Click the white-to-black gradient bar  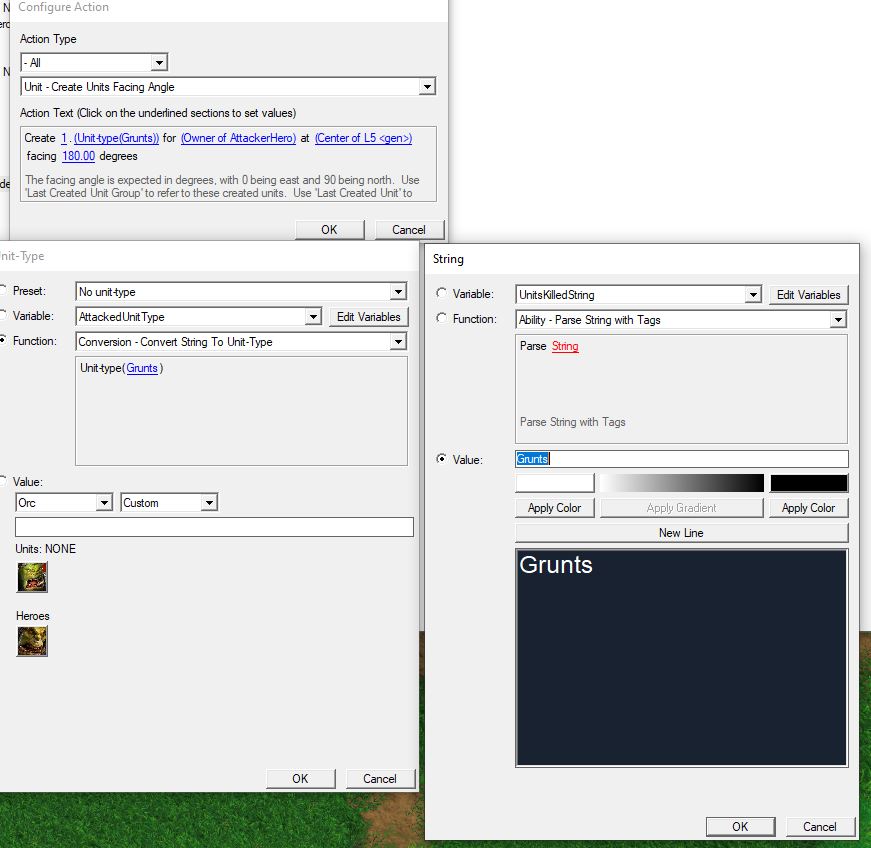[x=682, y=483]
